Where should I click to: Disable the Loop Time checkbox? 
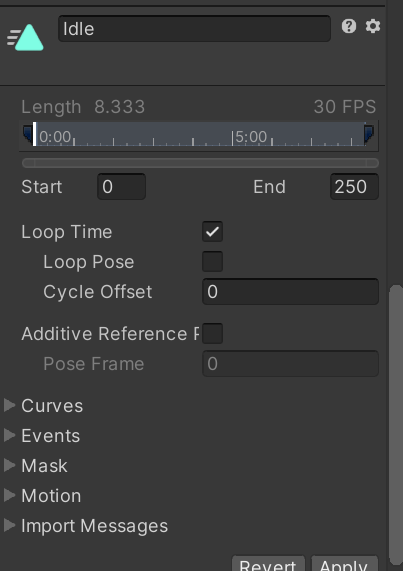(213, 232)
